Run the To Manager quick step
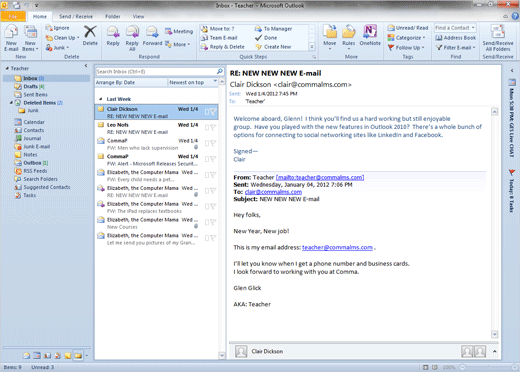This screenshot has height=372, width=520. tap(273, 29)
